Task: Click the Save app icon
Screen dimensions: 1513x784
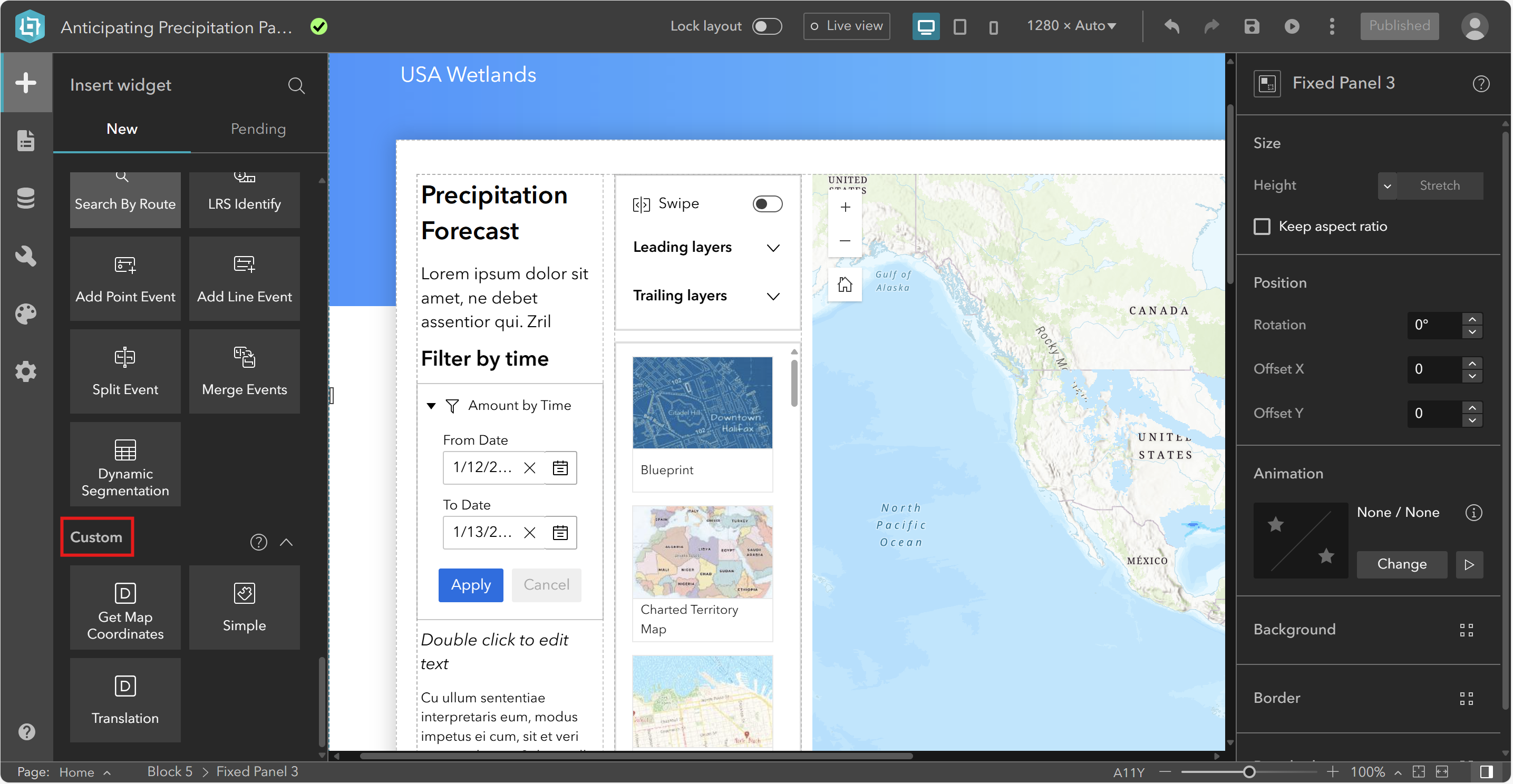Action: click(x=1252, y=26)
